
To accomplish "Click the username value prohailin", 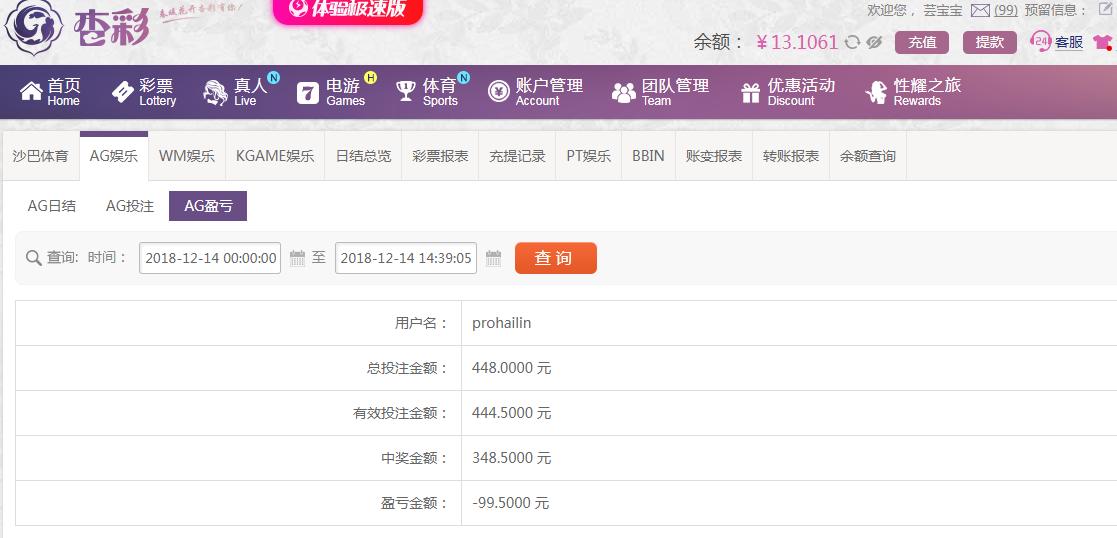I will click(x=502, y=324).
